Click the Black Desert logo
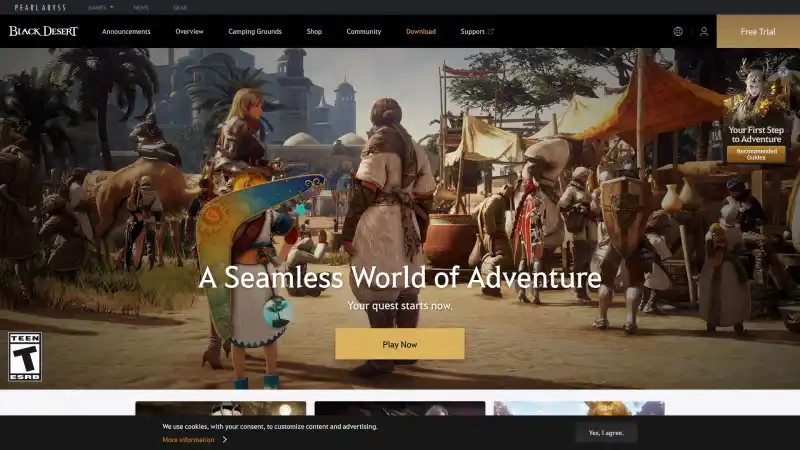 pos(43,31)
